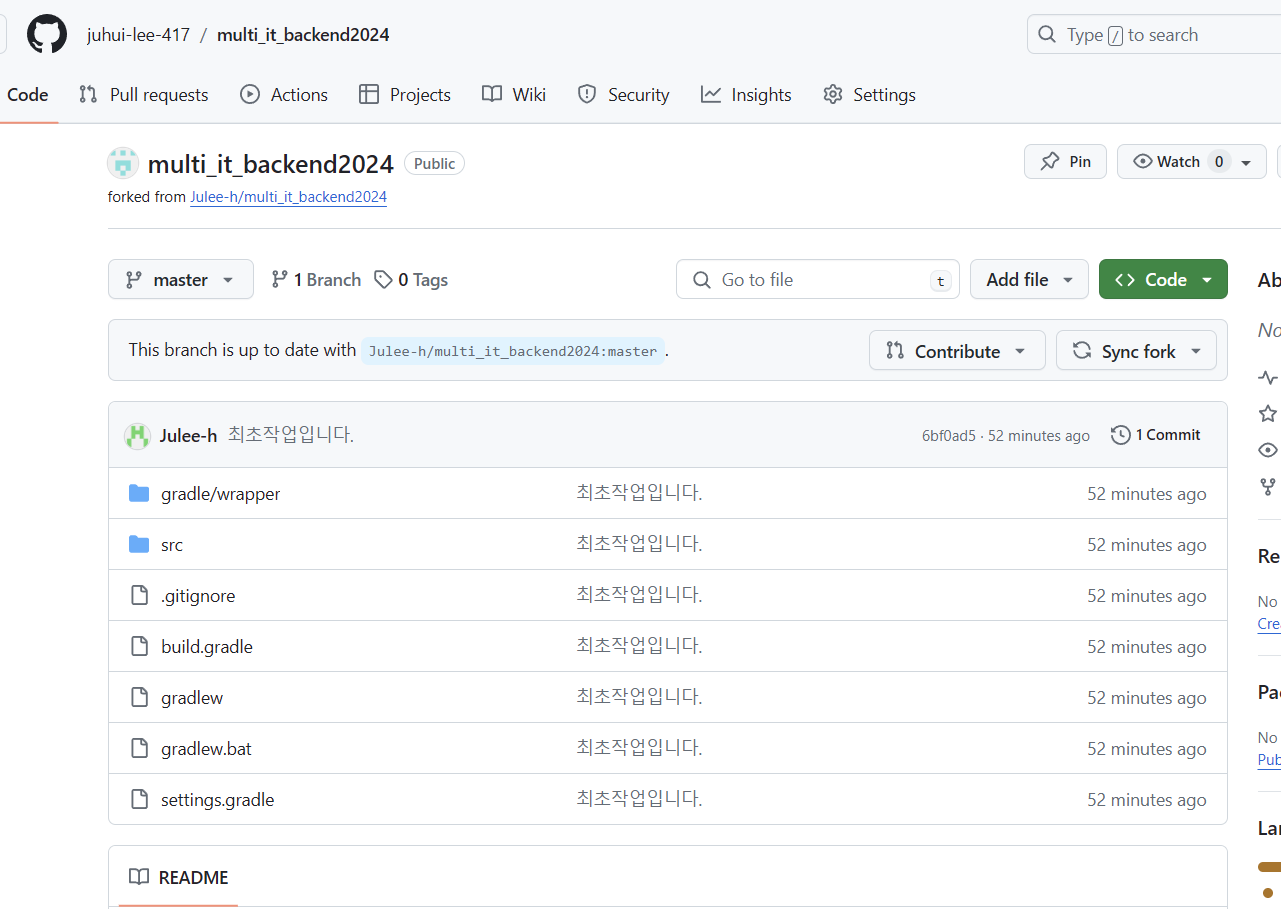Click the file icon for .gitignore

(140, 596)
